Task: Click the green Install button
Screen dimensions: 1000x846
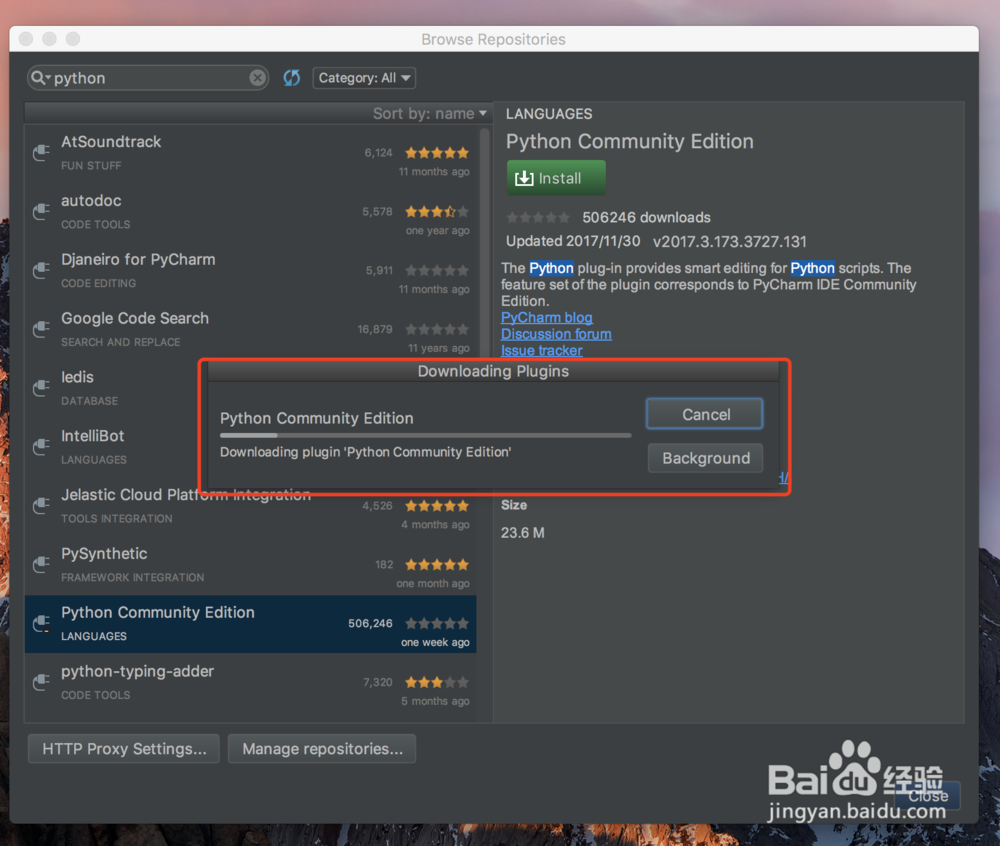Action: [556, 178]
